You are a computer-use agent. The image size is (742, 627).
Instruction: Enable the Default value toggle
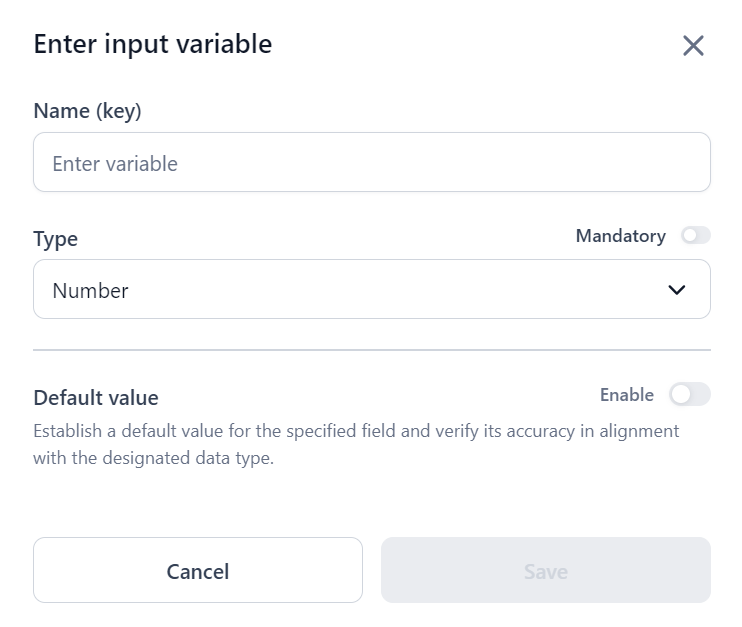[x=689, y=395]
